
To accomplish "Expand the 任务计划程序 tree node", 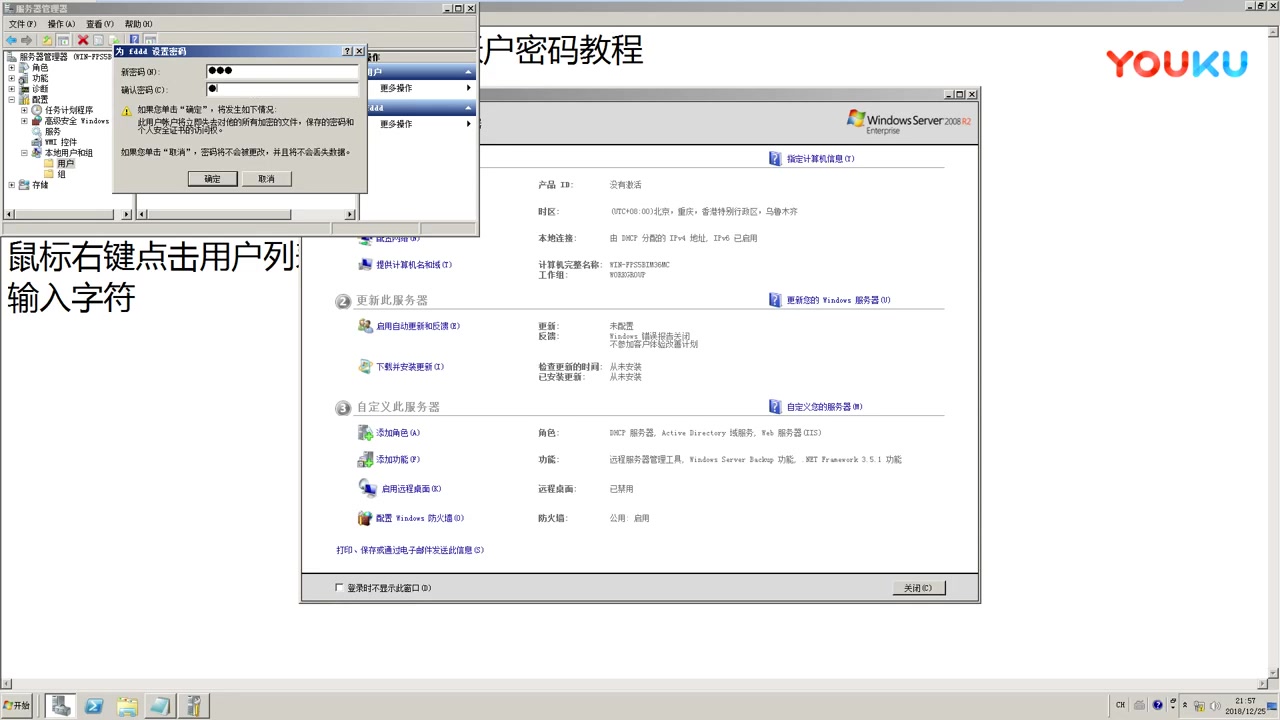I will pyautogui.click(x=24, y=110).
